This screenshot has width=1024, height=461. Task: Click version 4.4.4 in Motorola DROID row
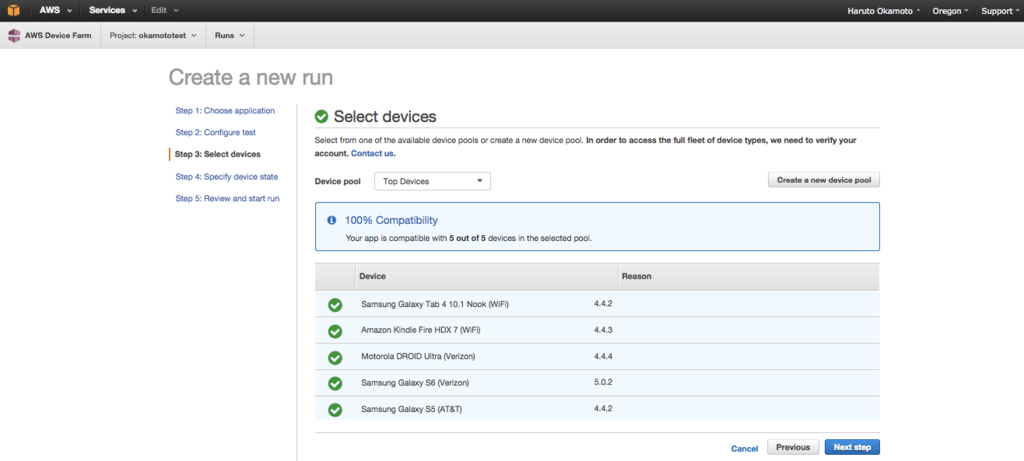coord(603,356)
